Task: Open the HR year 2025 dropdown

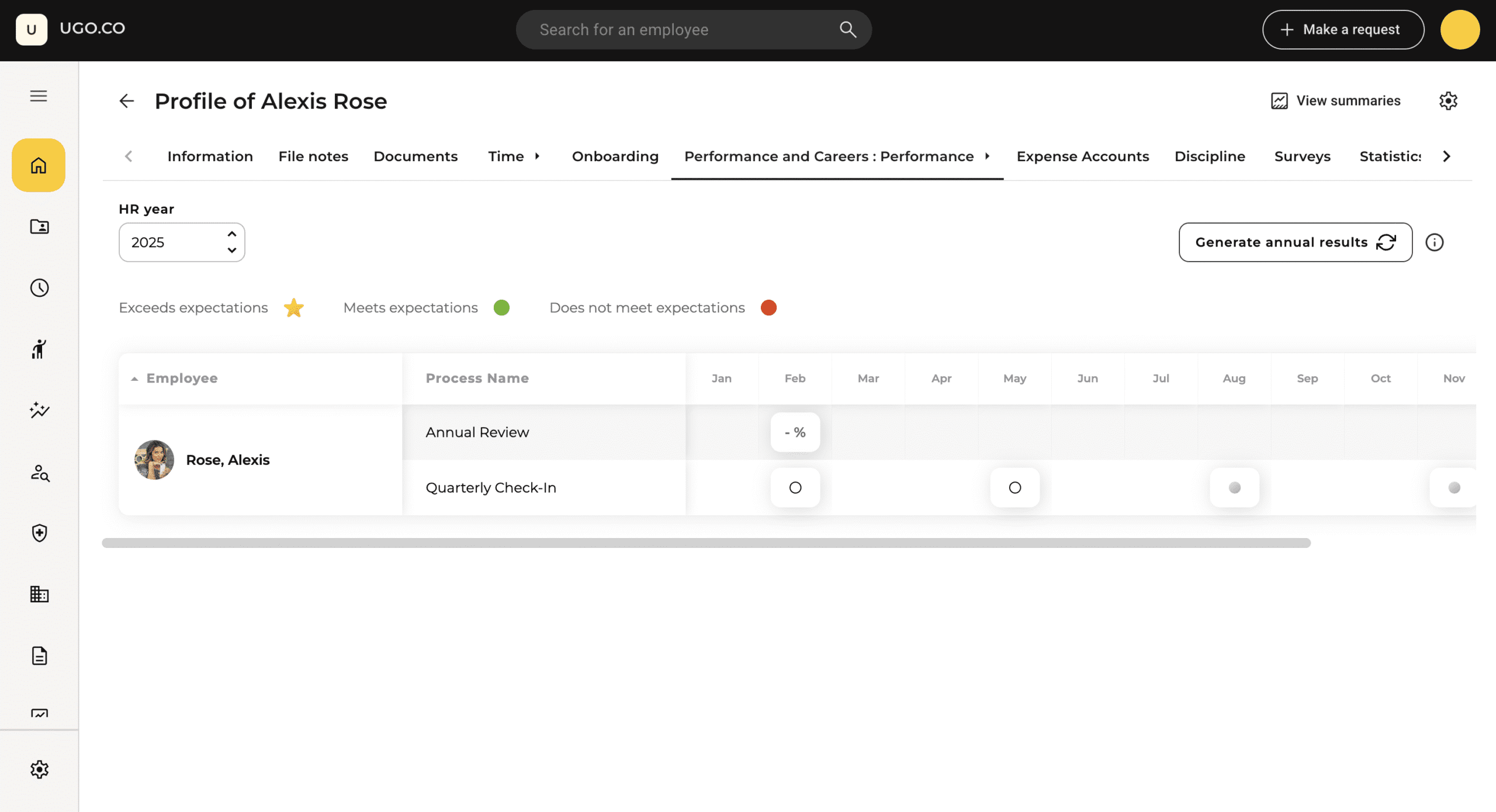Action: 182,242
